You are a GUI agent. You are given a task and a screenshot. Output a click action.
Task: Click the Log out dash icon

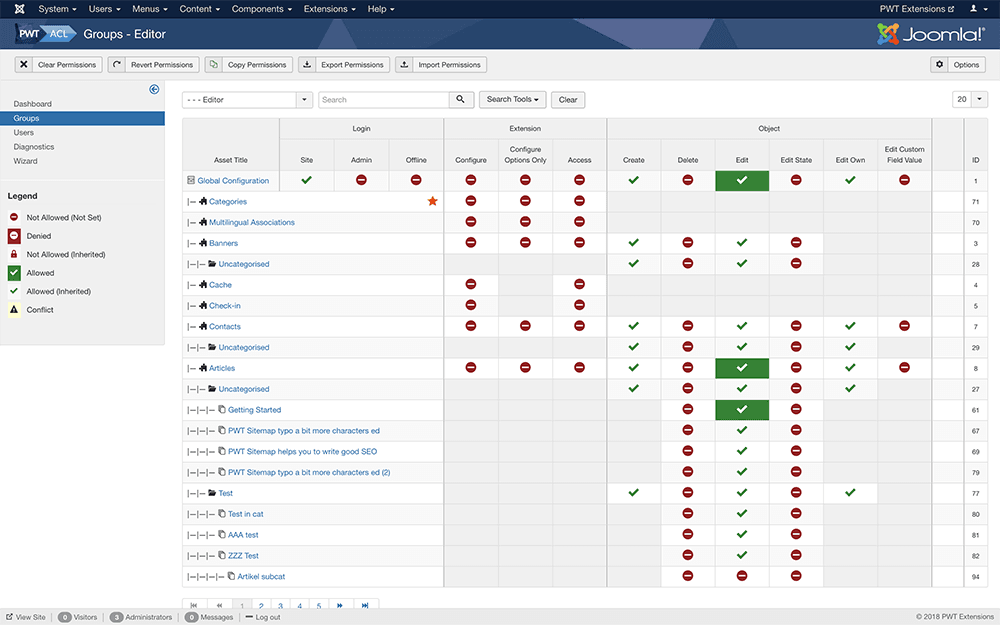pyautogui.click(x=249, y=617)
